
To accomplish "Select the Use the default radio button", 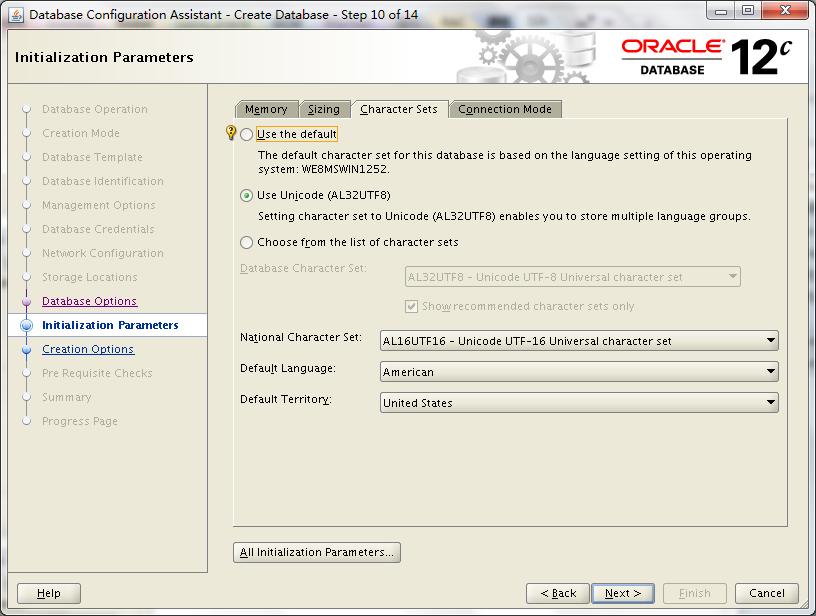I will [247, 135].
